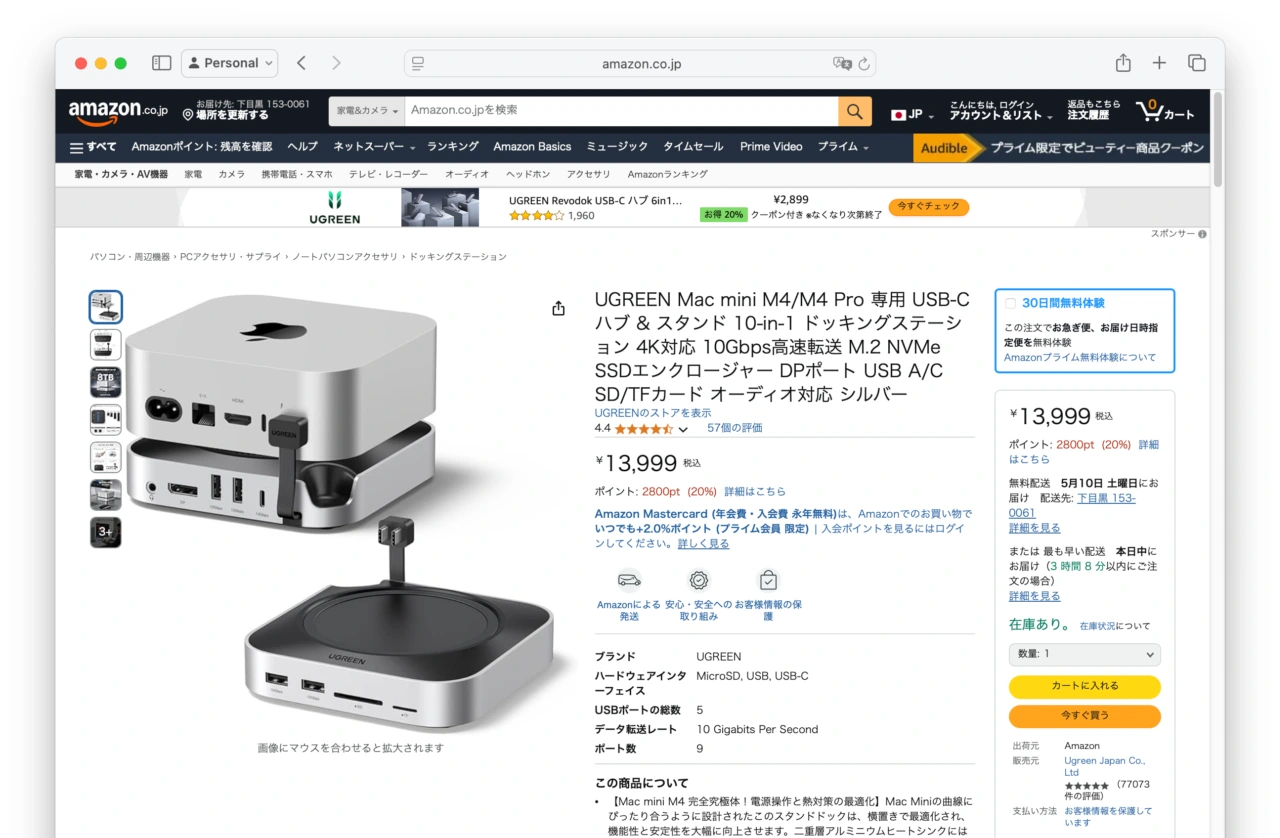This screenshot has width=1280, height=838.
Task: Open the 数量 quantity dropdown
Action: [1084, 654]
